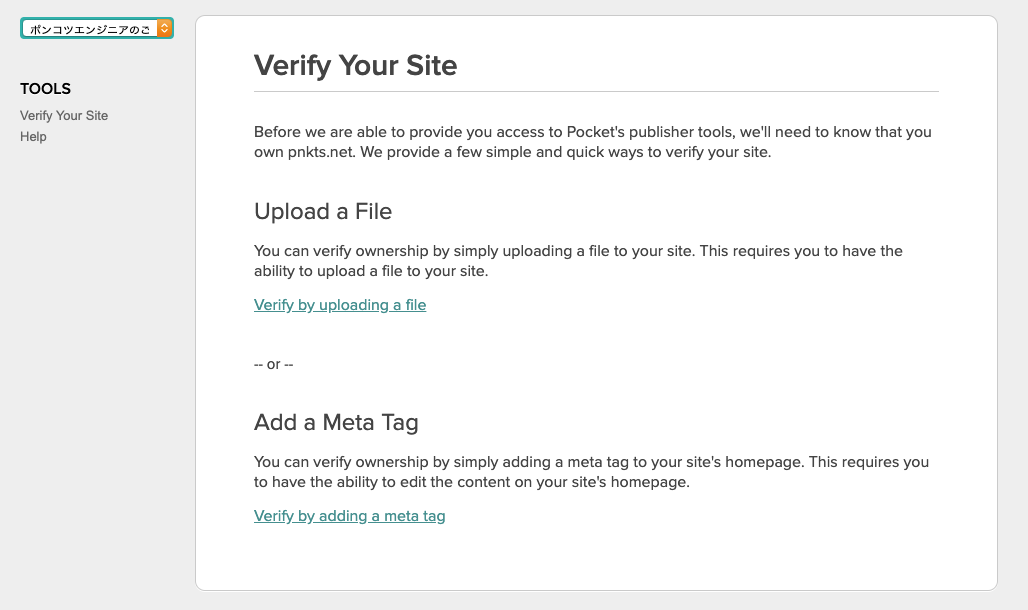Open the Help sidebar link

pos(33,136)
